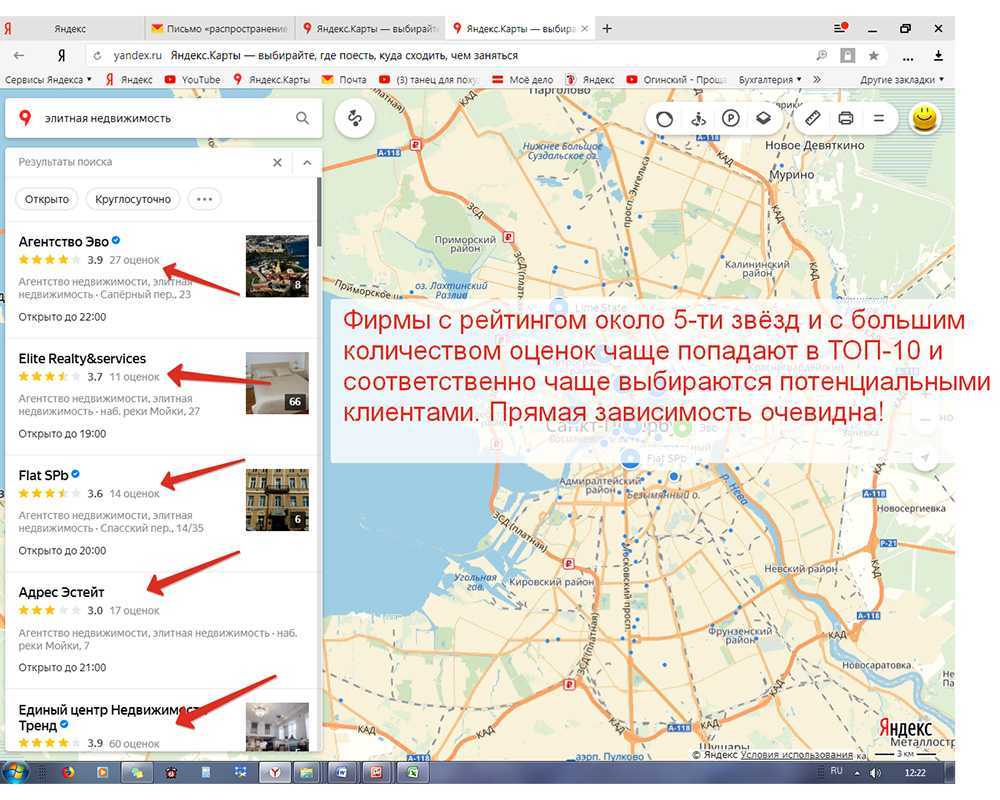Click the volume icon in the system tray
The image size is (1000, 800).
[876, 773]
